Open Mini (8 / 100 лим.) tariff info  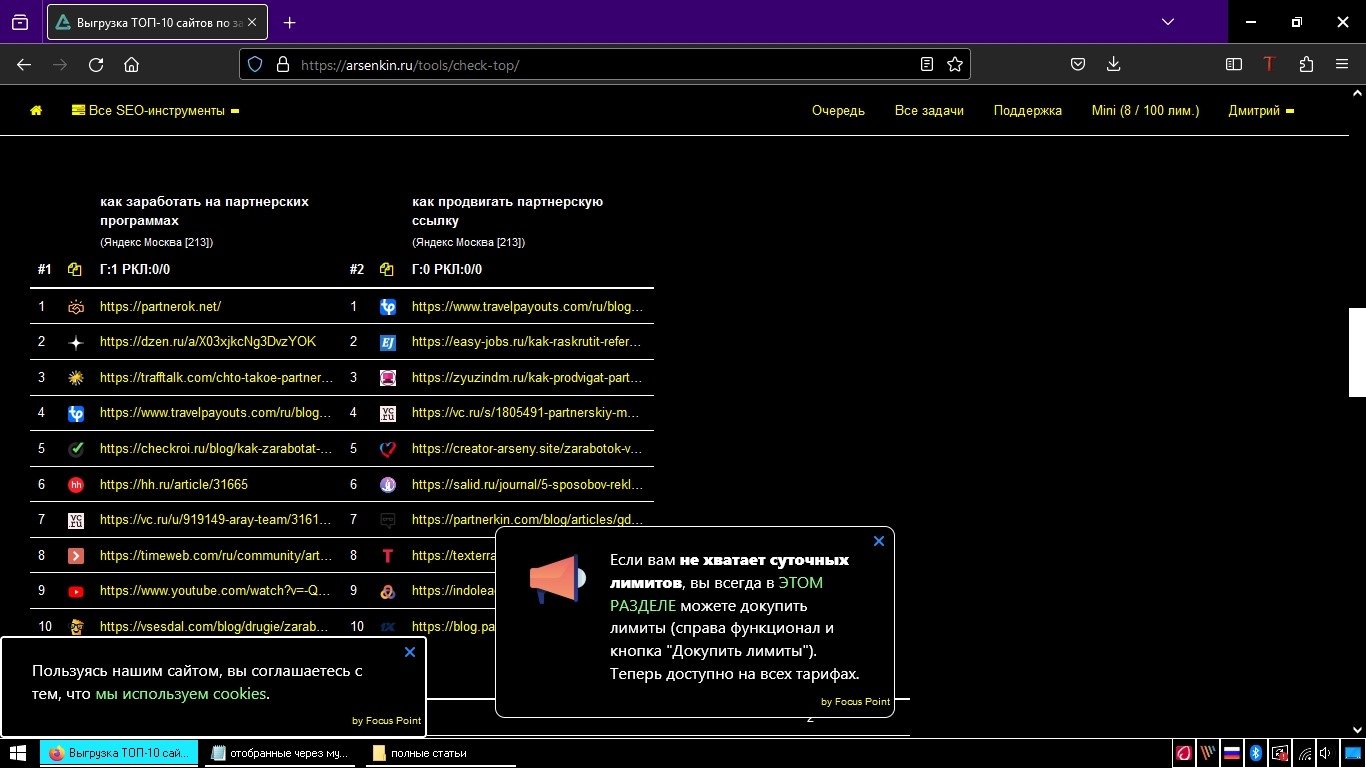point(1145,111)
